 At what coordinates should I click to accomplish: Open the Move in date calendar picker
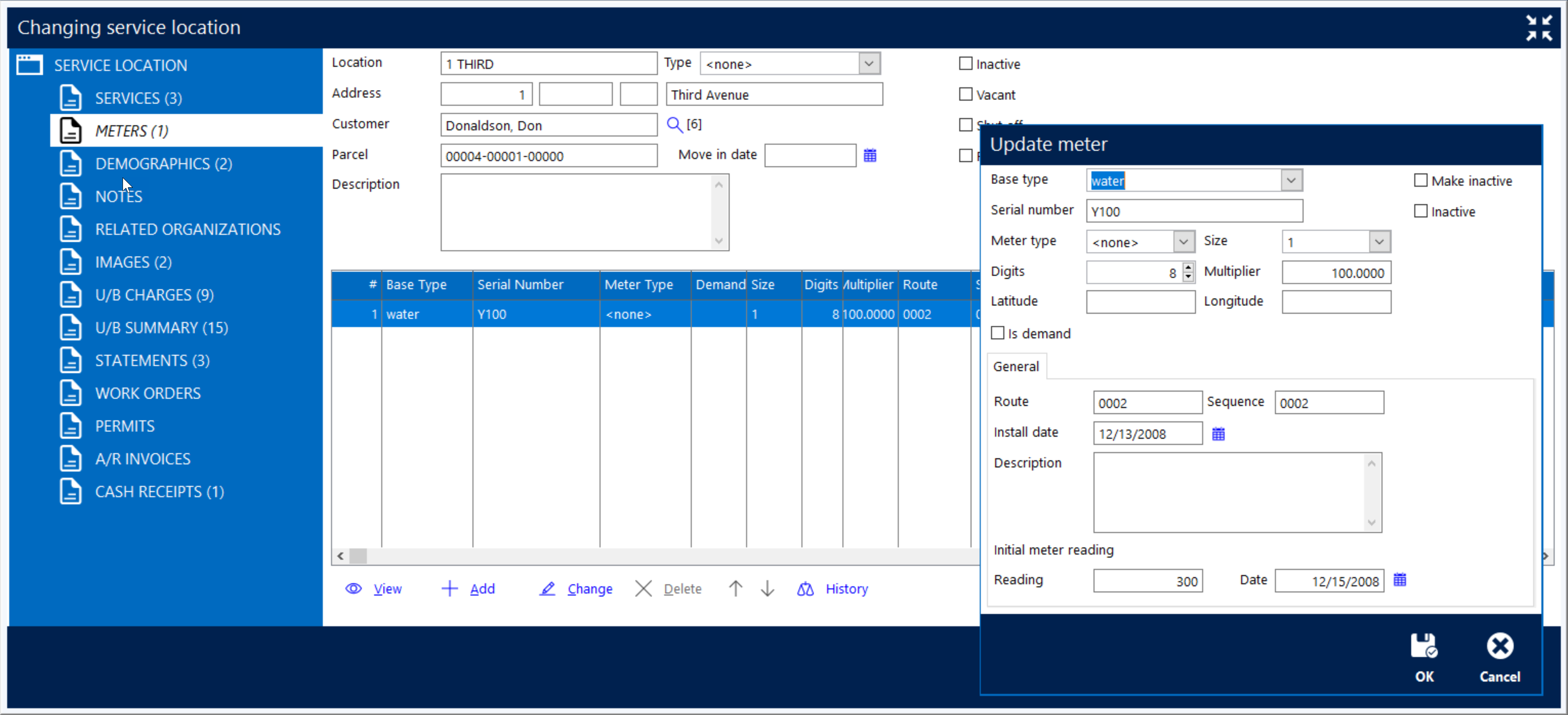[x=870, y=155]
